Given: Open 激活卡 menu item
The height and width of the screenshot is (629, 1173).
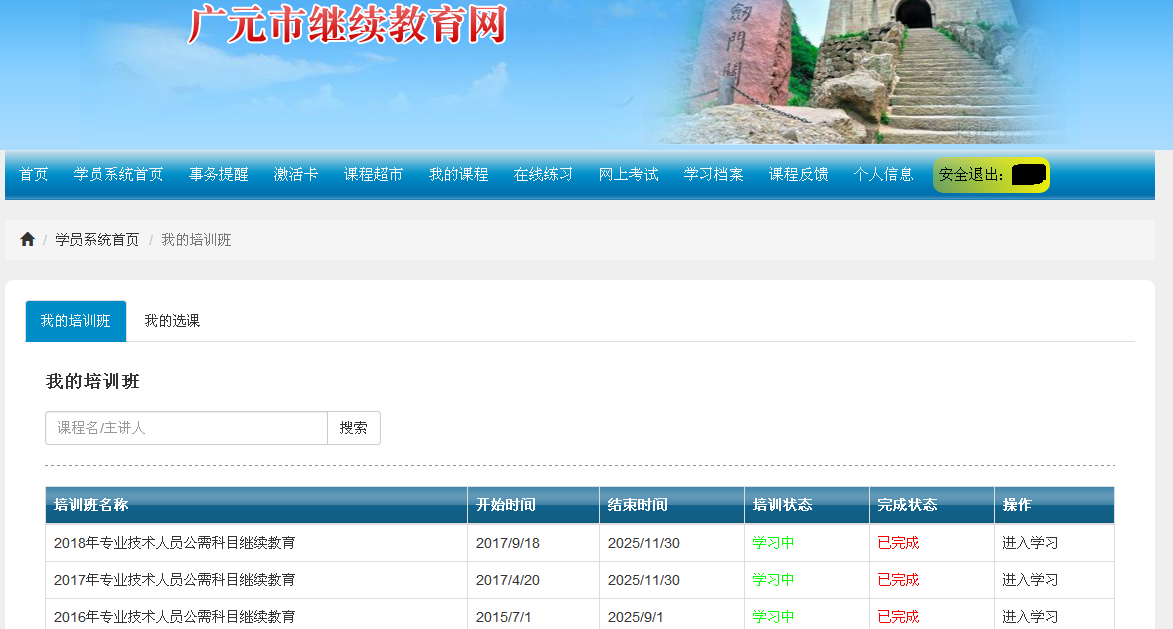Looking at the screenshot, I should 296,174.
